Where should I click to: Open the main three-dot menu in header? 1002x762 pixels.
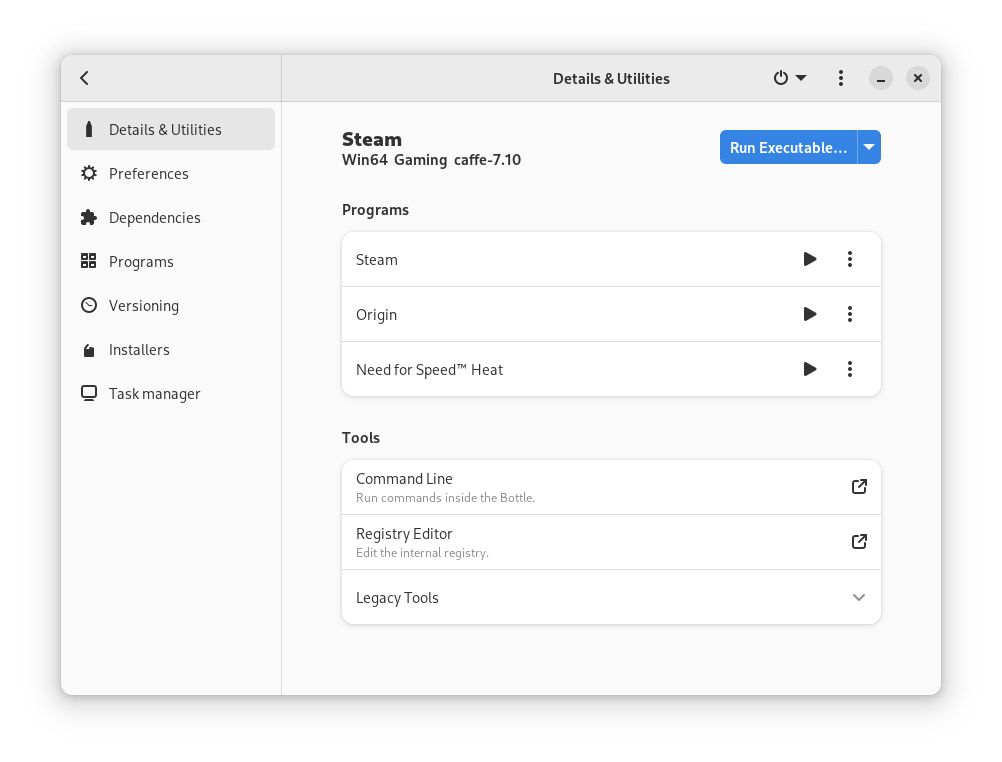pos(841,78)
